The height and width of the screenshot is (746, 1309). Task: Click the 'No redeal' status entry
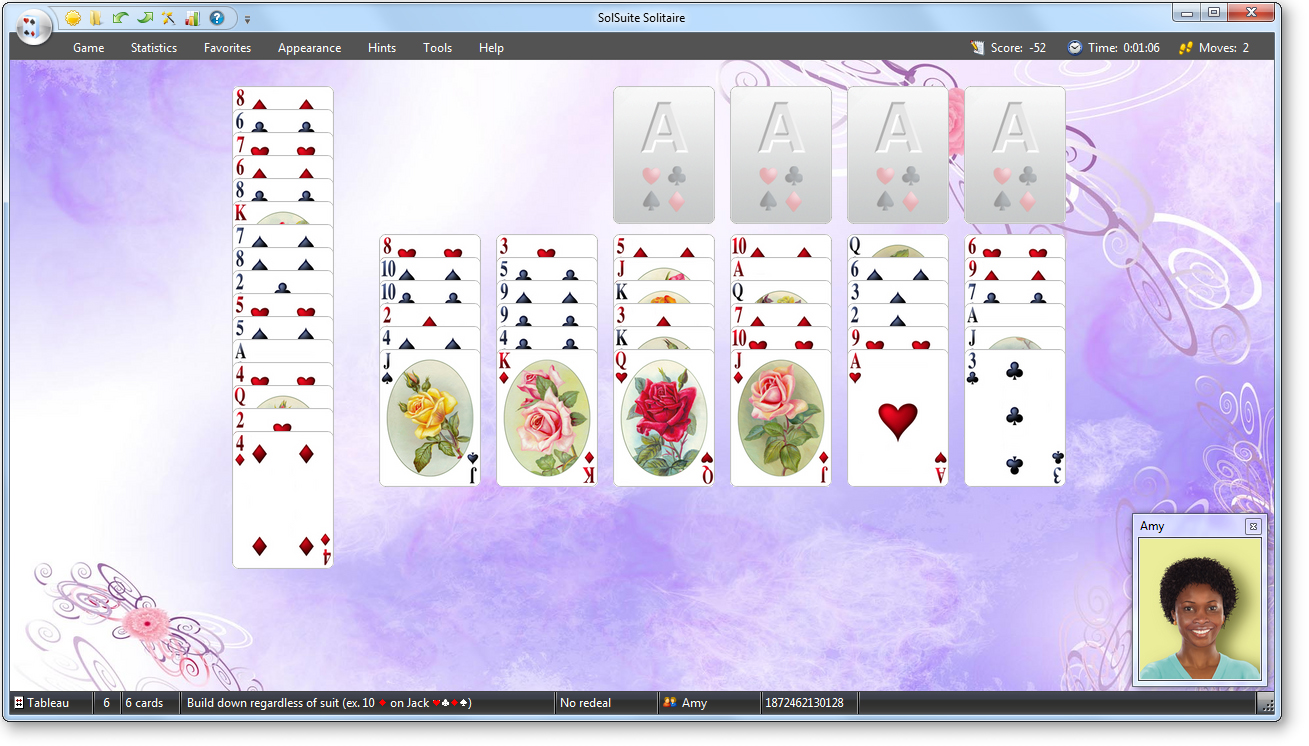(x=585, y=703)
